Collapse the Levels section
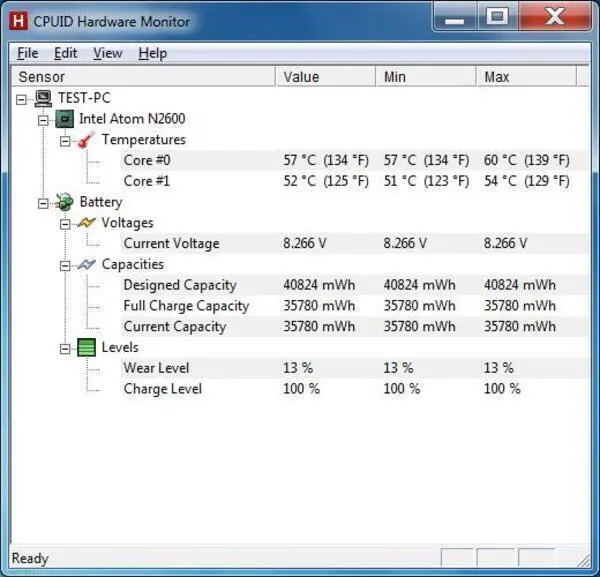Screen dimensions: 600x577 click(x=65, y=349)
